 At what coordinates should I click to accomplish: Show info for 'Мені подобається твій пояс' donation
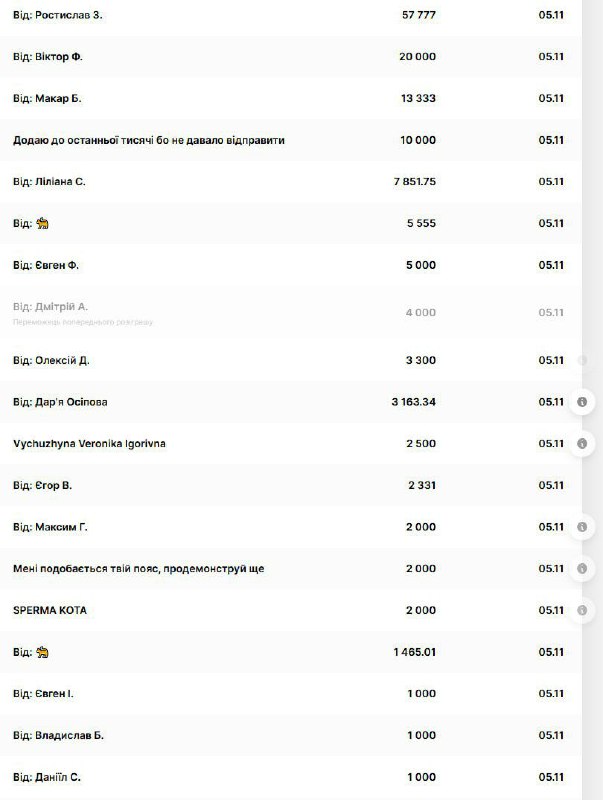click(582, 568)
